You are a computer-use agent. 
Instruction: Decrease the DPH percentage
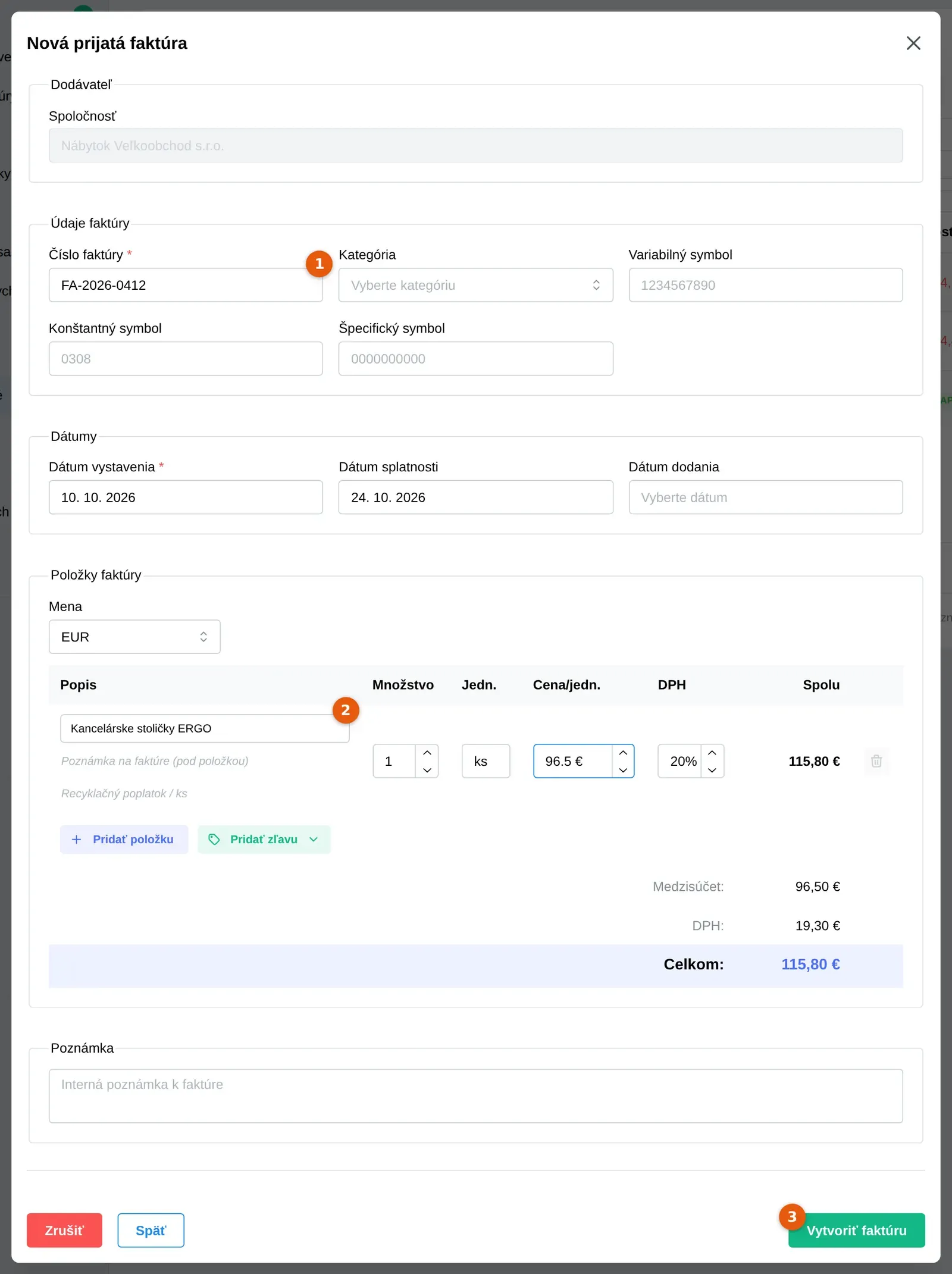(x=712, y=770)
